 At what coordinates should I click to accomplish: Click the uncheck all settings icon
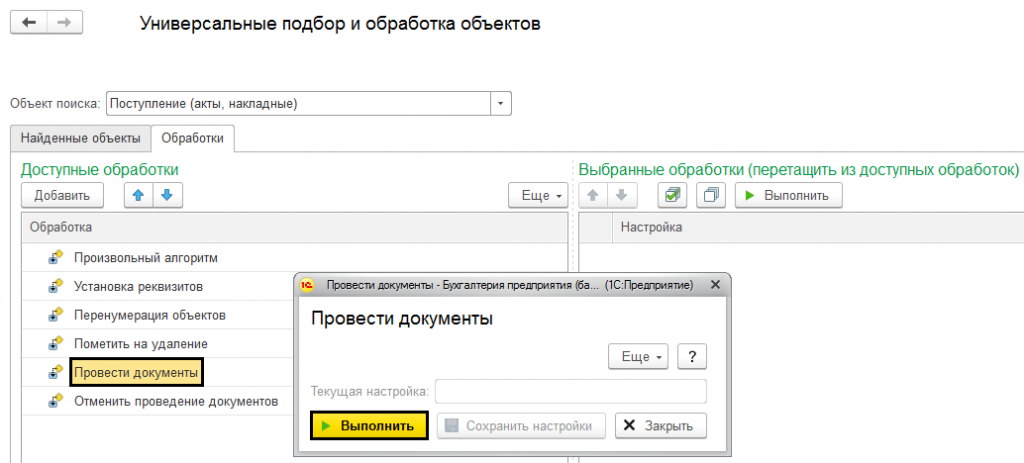711,195
